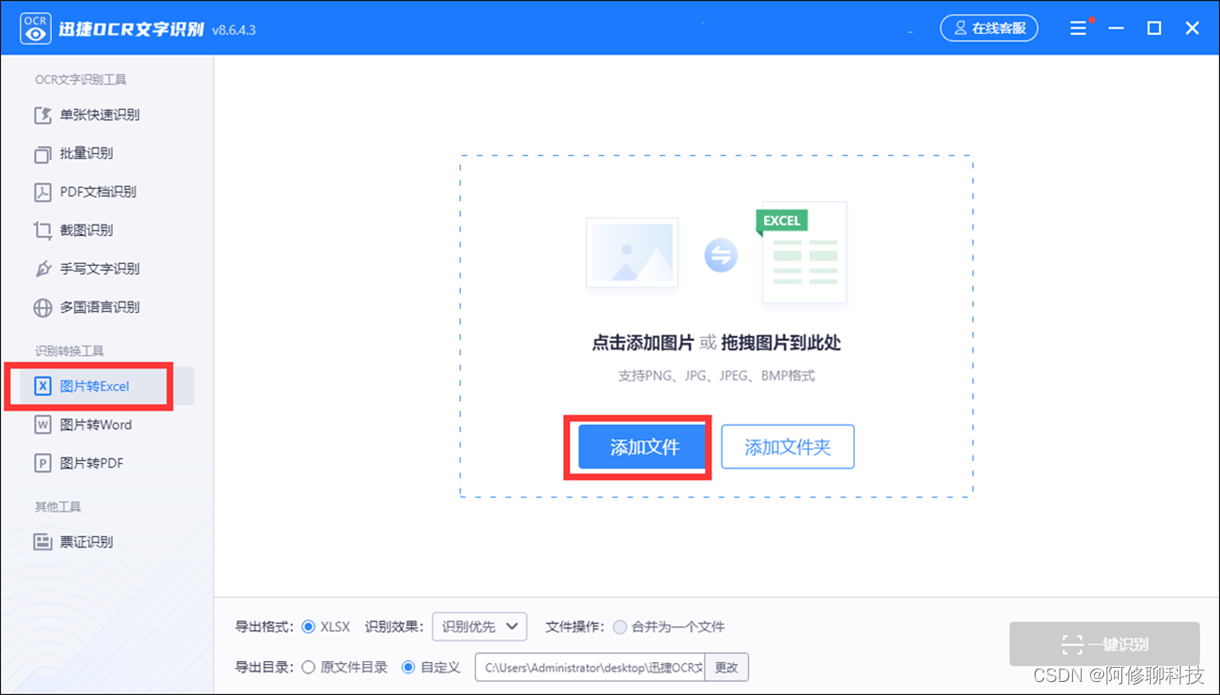Click the 添加文件 button

pos(644,447)
